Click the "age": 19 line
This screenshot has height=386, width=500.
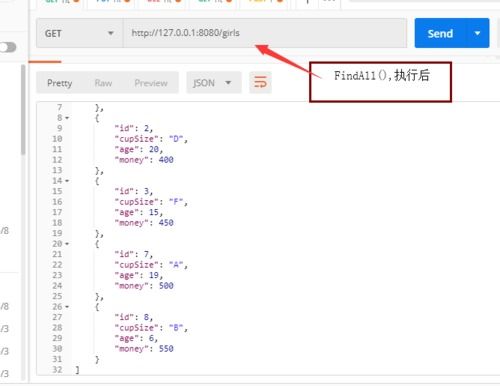[x=139, y=275]
